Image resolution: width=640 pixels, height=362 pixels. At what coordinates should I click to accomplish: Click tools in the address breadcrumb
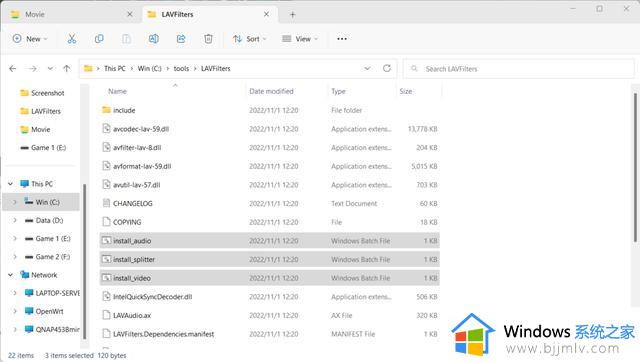click(x=181, y=69)
